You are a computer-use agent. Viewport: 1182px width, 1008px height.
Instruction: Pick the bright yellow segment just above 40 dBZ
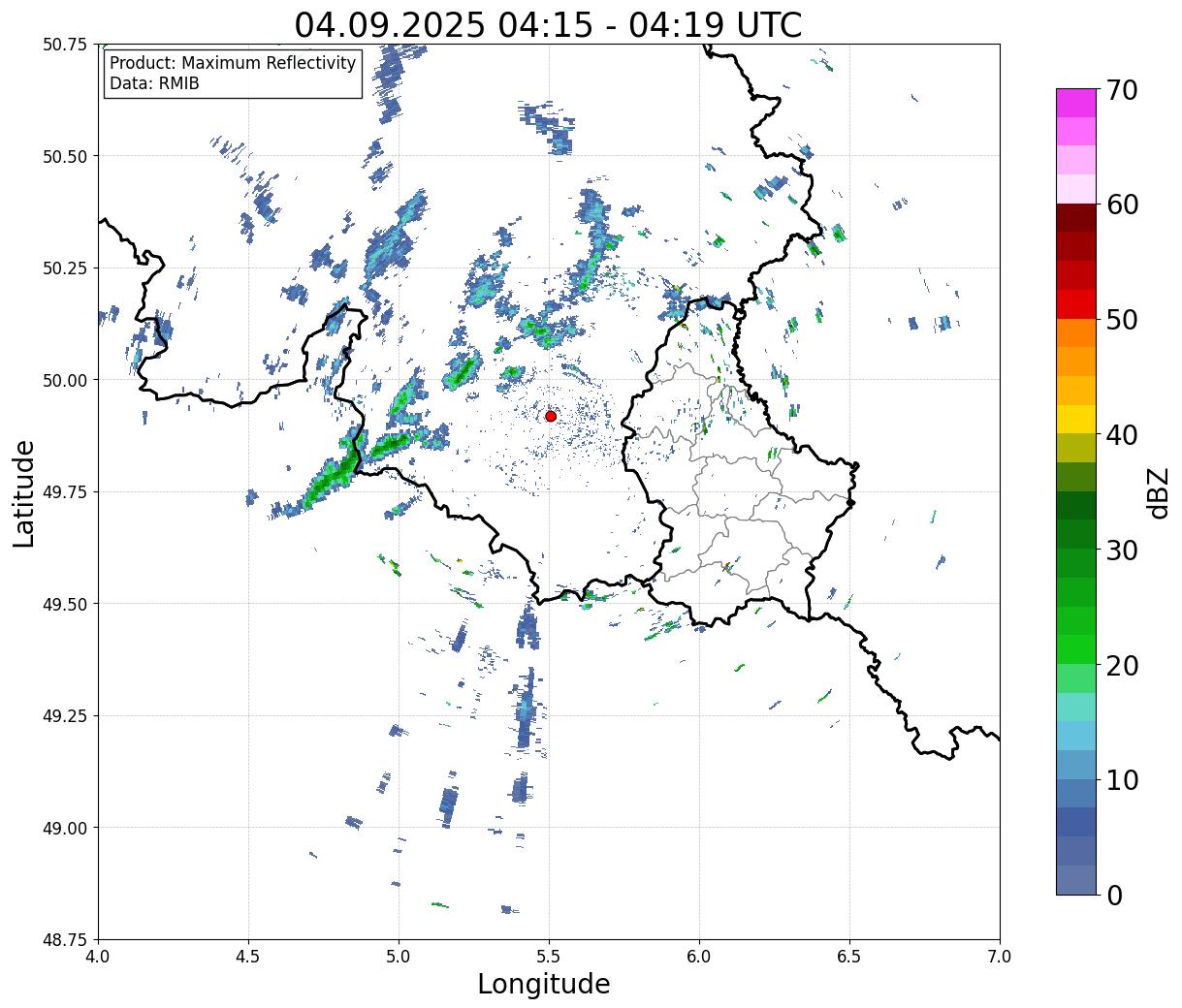click(1076, 420)
